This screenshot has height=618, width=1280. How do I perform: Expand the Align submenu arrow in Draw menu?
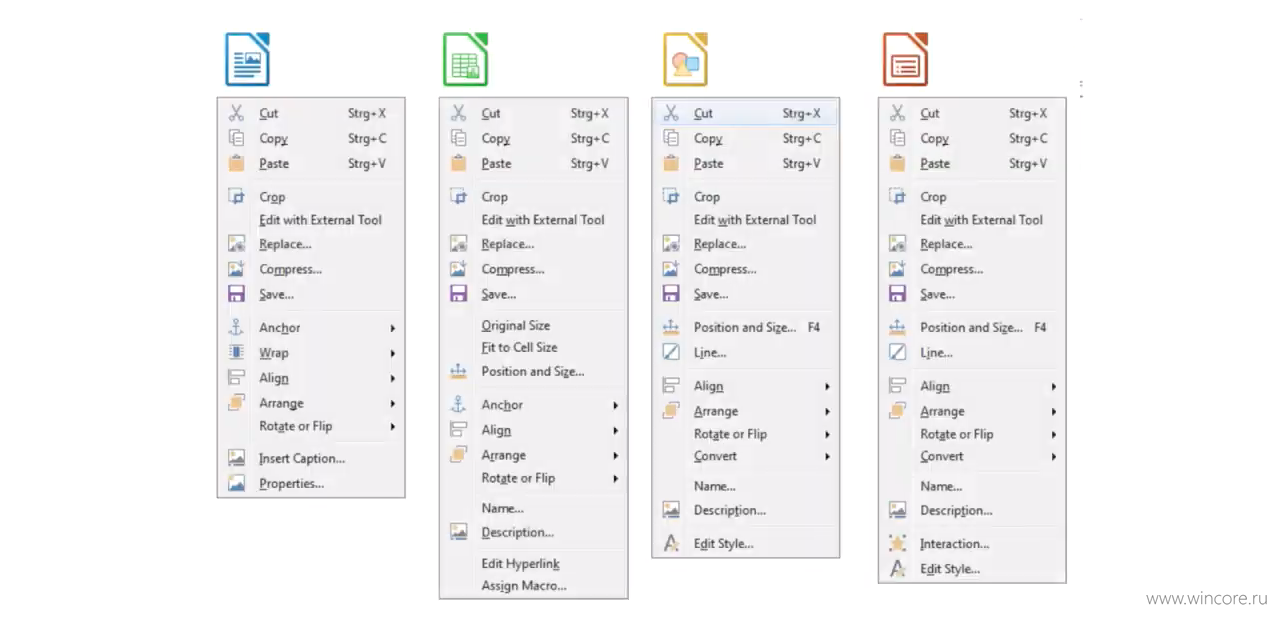(828, 387)
